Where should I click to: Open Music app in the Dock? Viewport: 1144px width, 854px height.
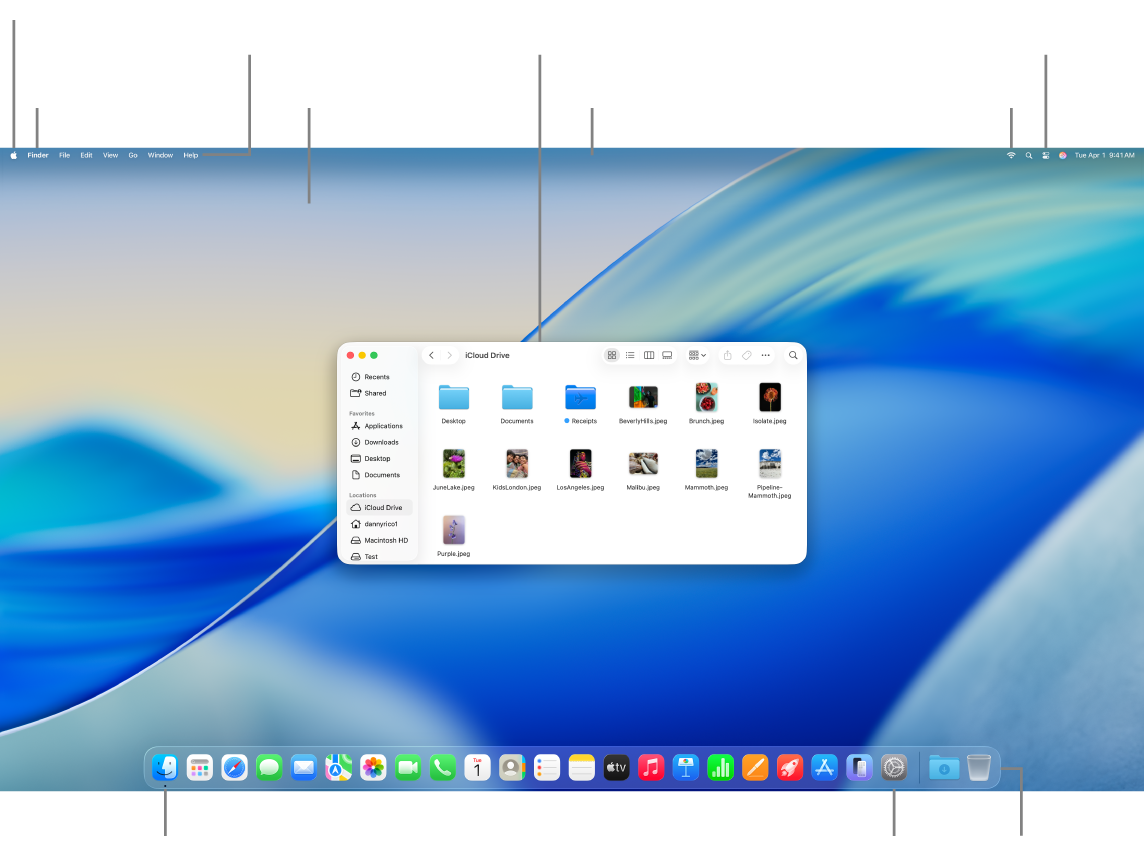651,767
